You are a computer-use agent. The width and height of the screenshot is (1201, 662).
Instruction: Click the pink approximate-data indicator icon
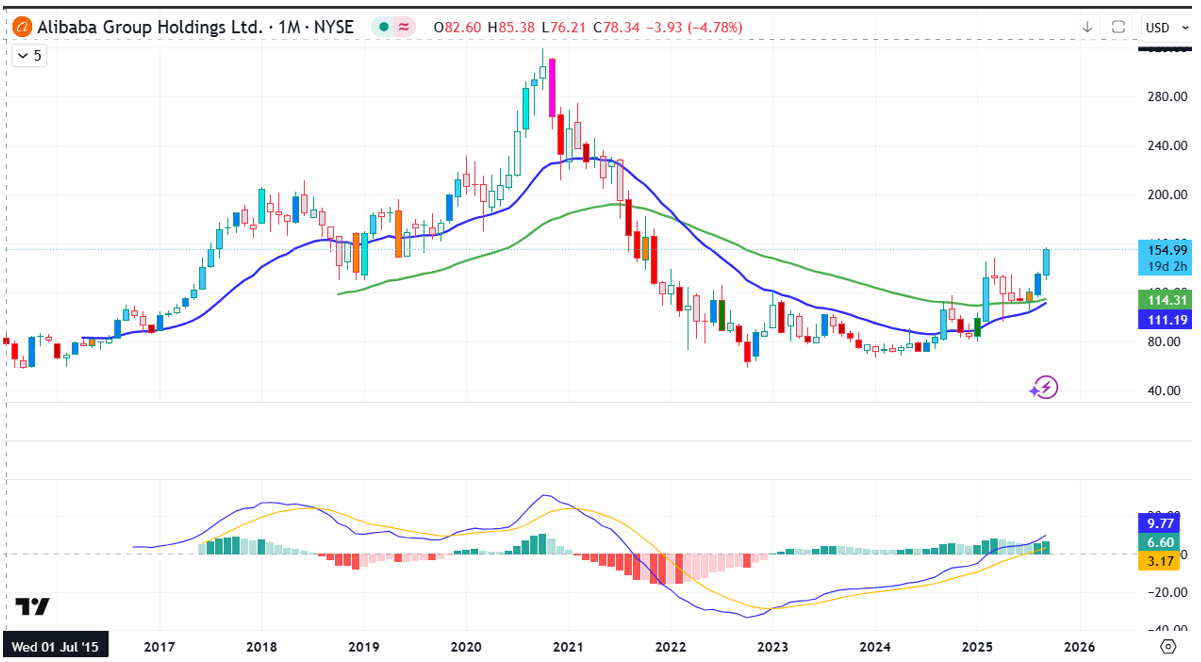(x=404, y=28)
